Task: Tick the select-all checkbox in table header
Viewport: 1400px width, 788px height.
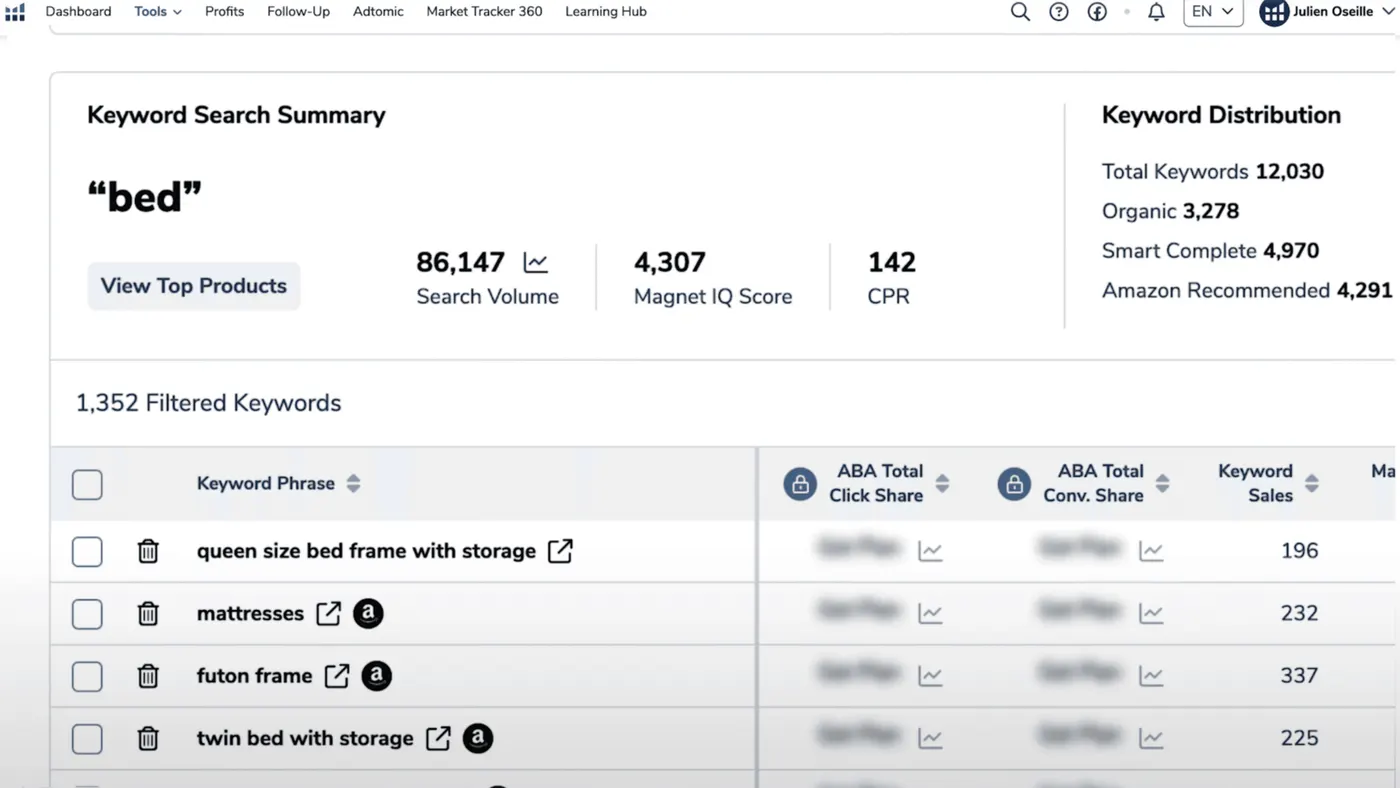Action: (87, 485)
